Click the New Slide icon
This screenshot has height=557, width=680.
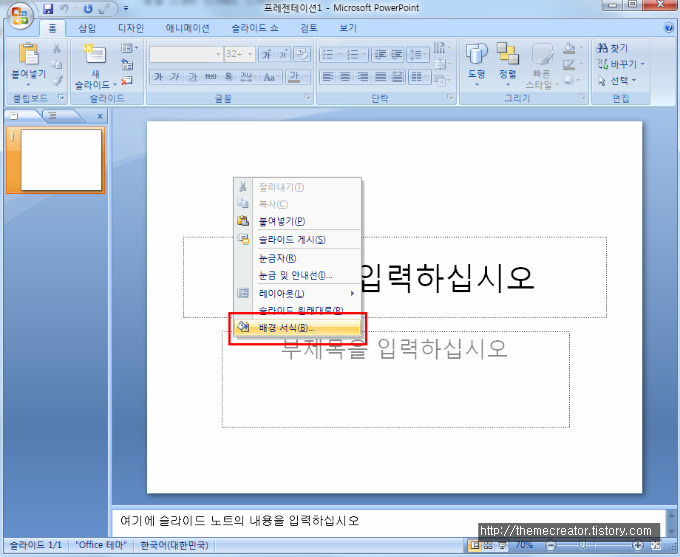point(95,55)
